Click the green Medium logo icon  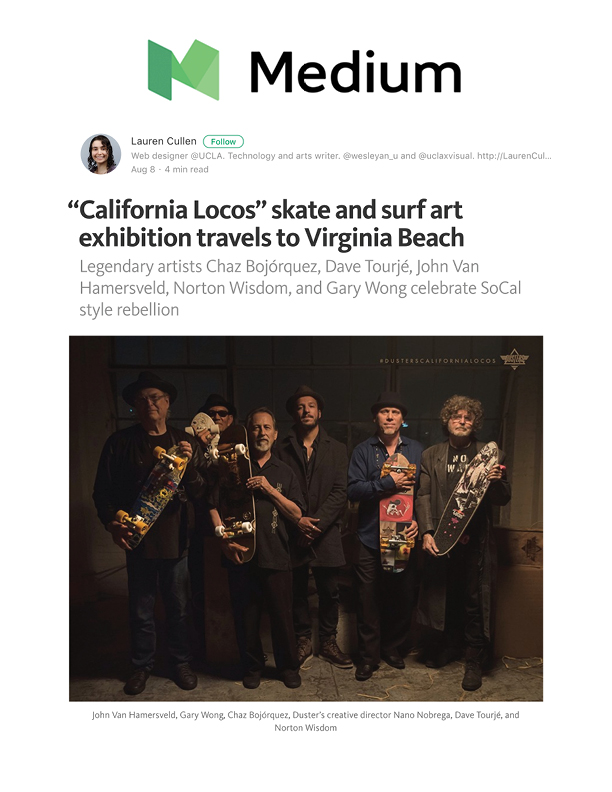(183, 70)
